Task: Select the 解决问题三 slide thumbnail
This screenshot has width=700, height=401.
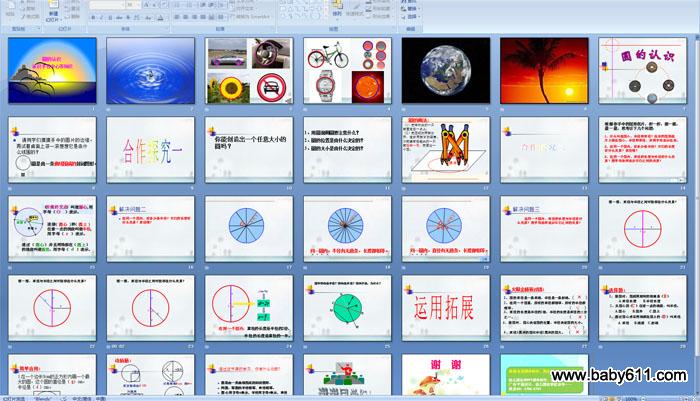Action: tap(544, 229)
